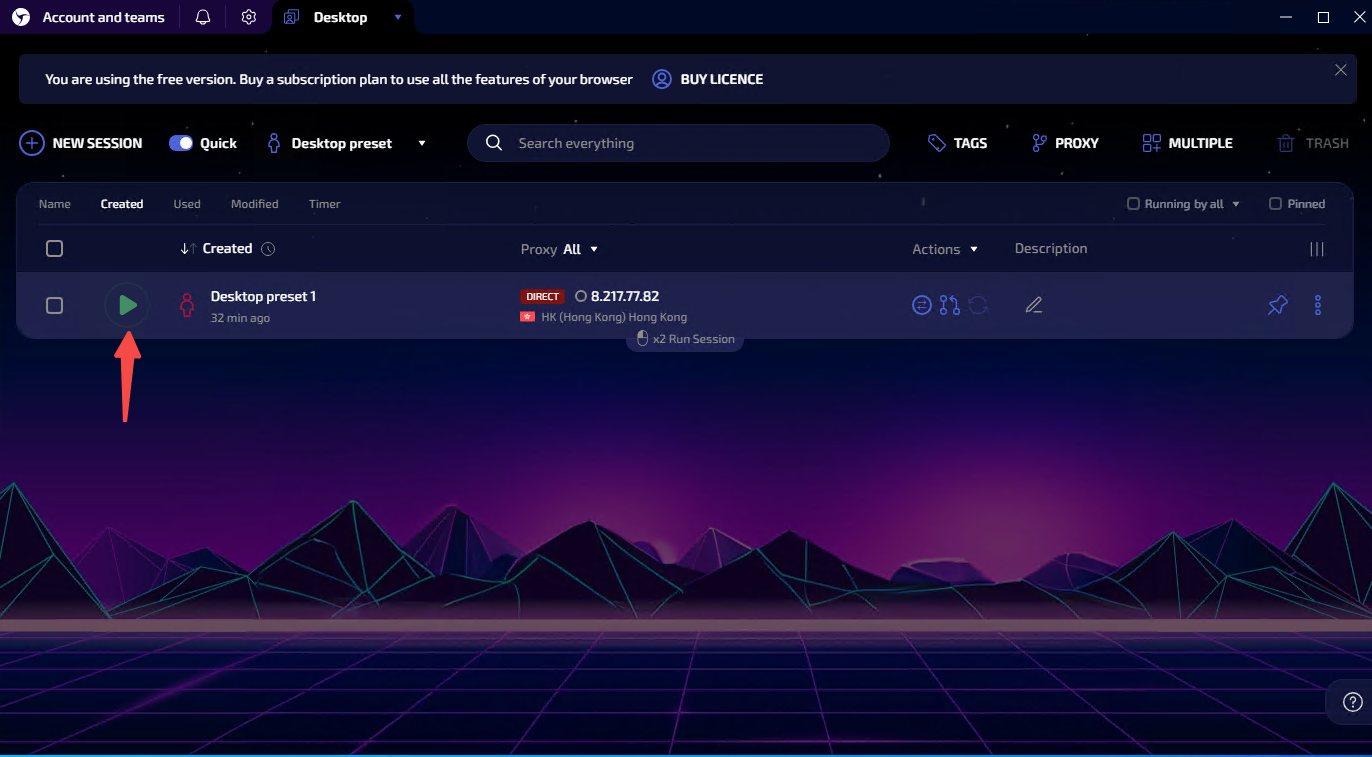Expand the Actions column dropdown

pyautogui.click(x=974, y=249)
